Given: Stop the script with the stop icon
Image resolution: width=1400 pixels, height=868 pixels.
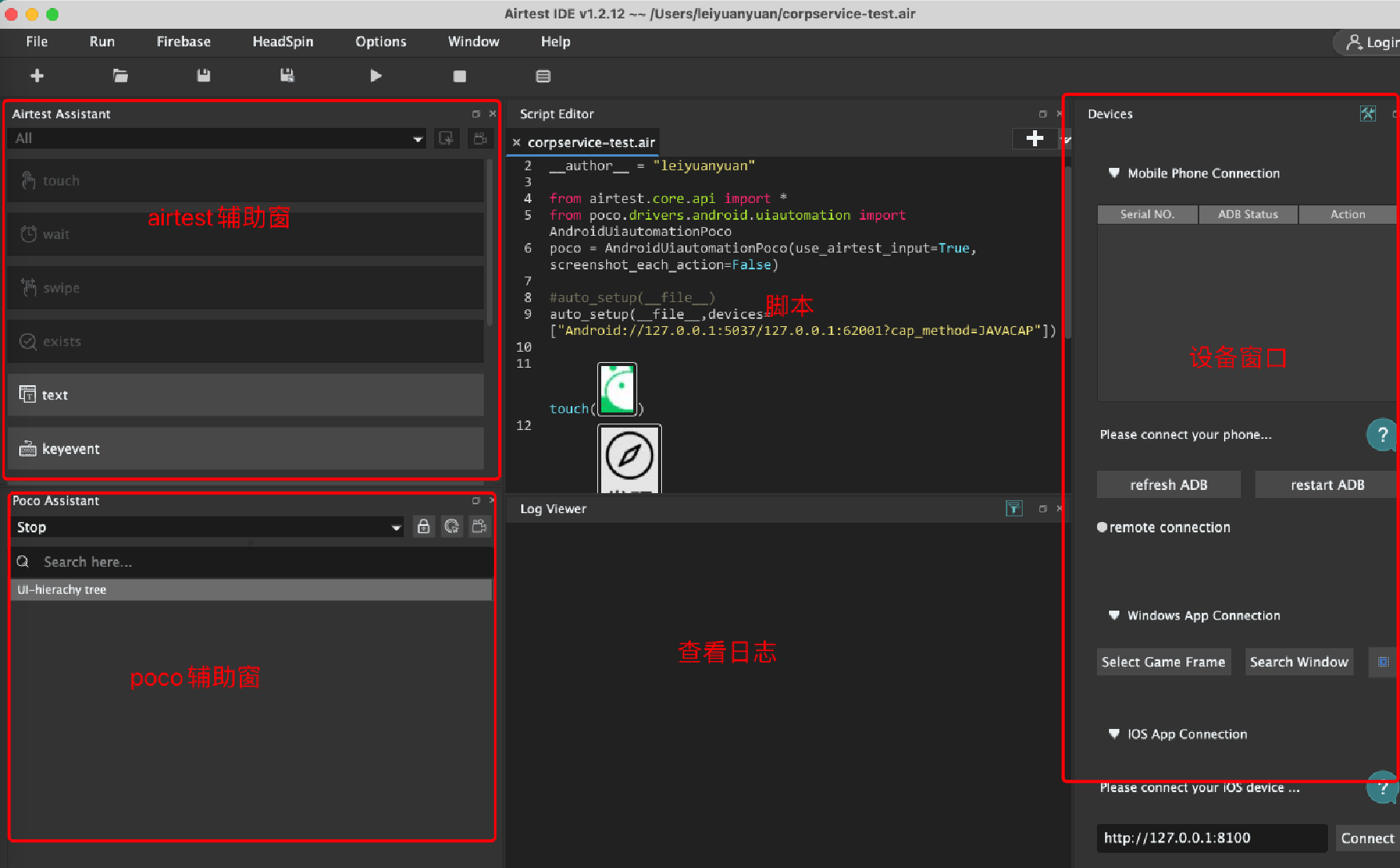Looking at the screenshot, I should coord(460,77).
